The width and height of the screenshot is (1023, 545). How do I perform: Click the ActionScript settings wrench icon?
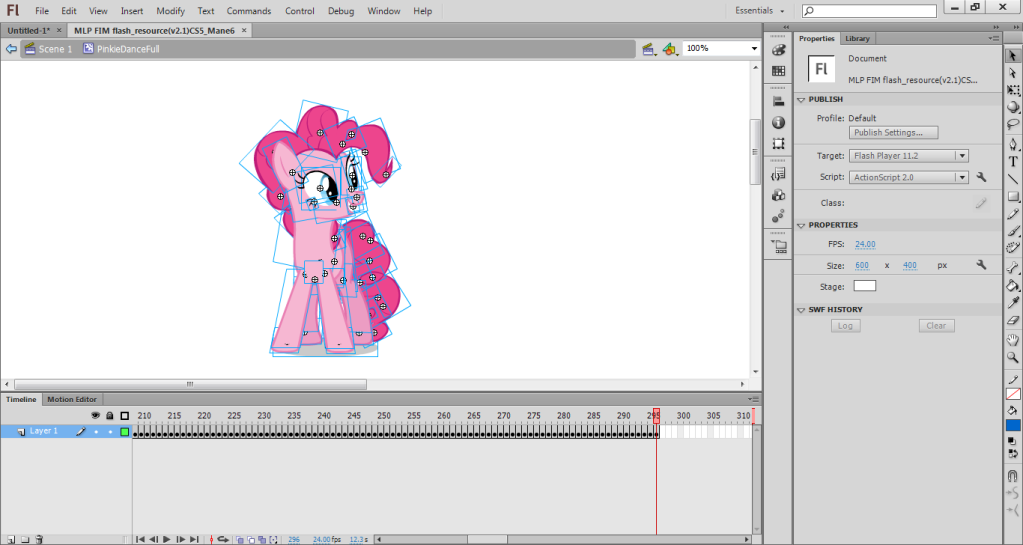[x=981, y=177]
